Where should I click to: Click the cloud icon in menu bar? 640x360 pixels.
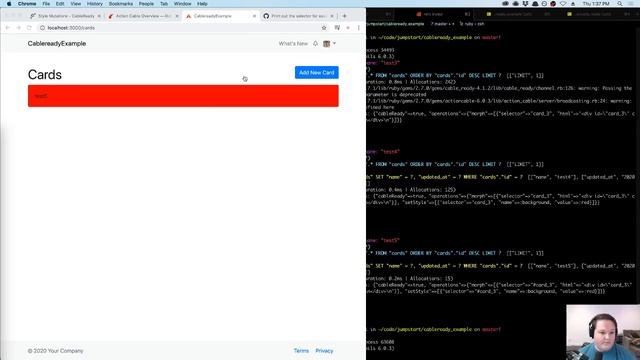pos(516,4)
